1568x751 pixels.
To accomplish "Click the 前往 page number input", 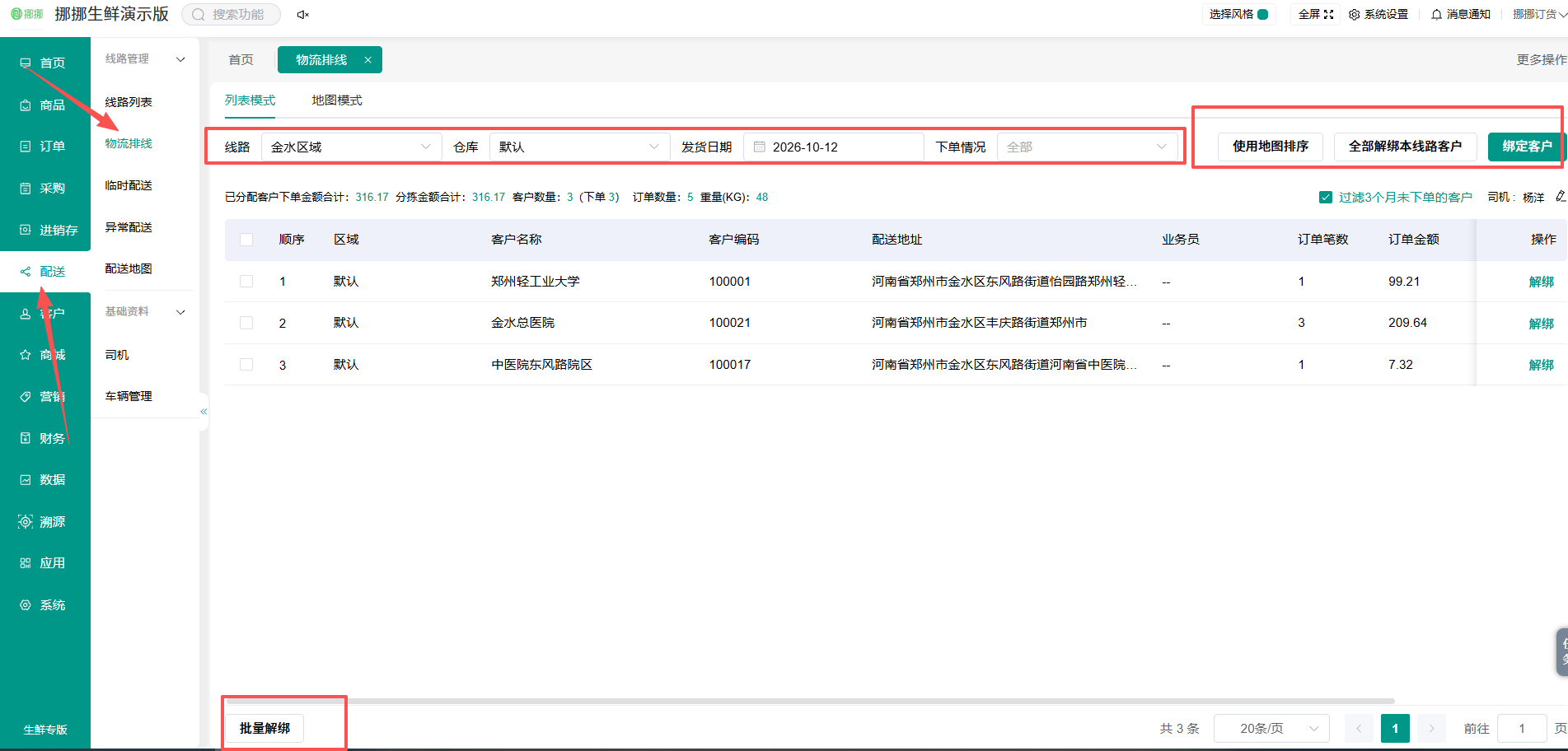I will point(1522,728).
